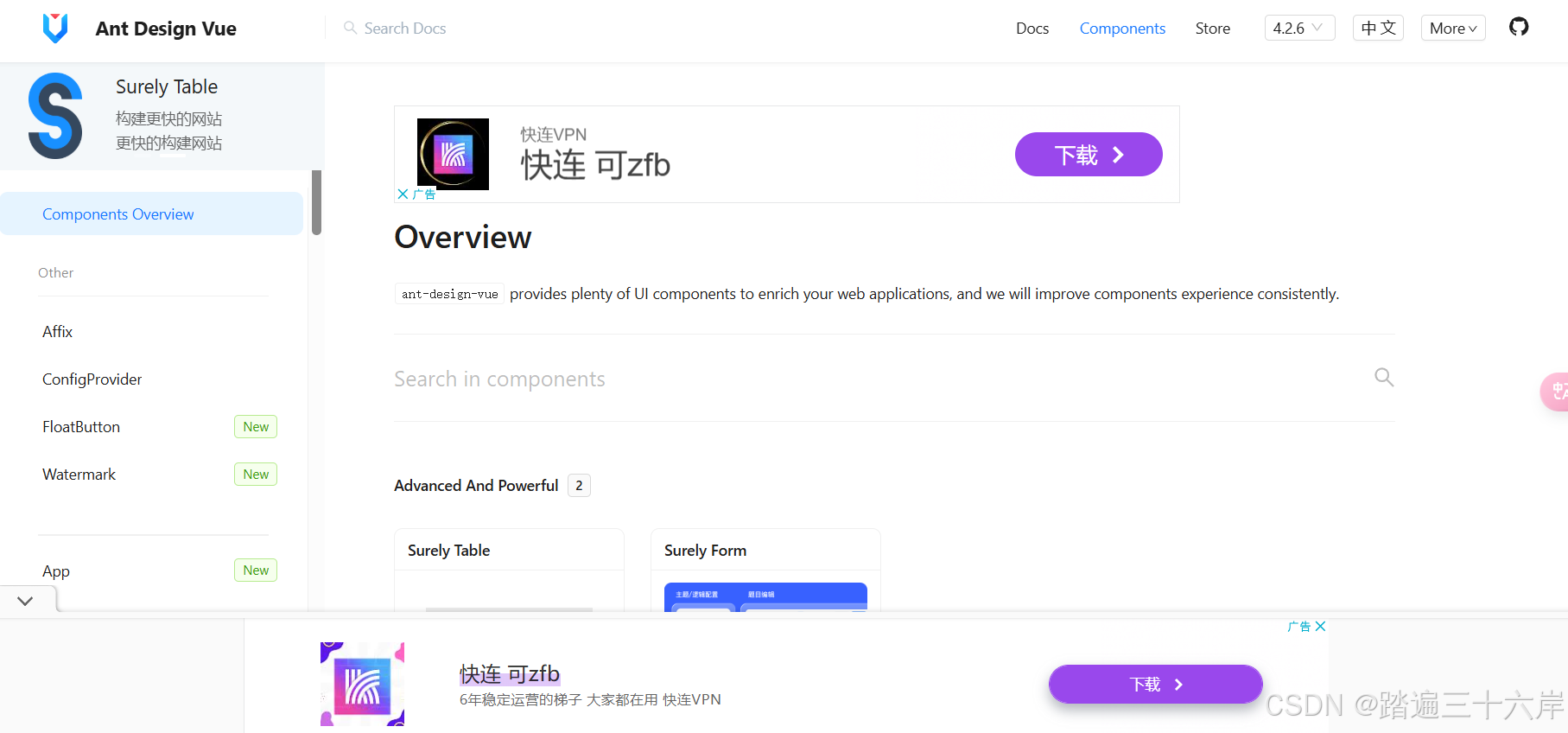The height and width of the screenshot is (733, 1568).
Task: Open App in sidebar menu
Action: pyautogui.click(x=56, y=571)
